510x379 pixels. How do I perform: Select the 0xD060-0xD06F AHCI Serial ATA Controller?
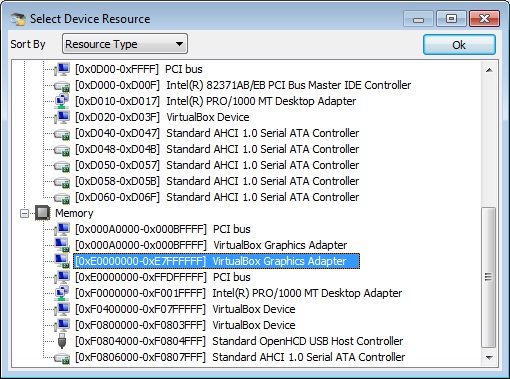tap(217, 197)
